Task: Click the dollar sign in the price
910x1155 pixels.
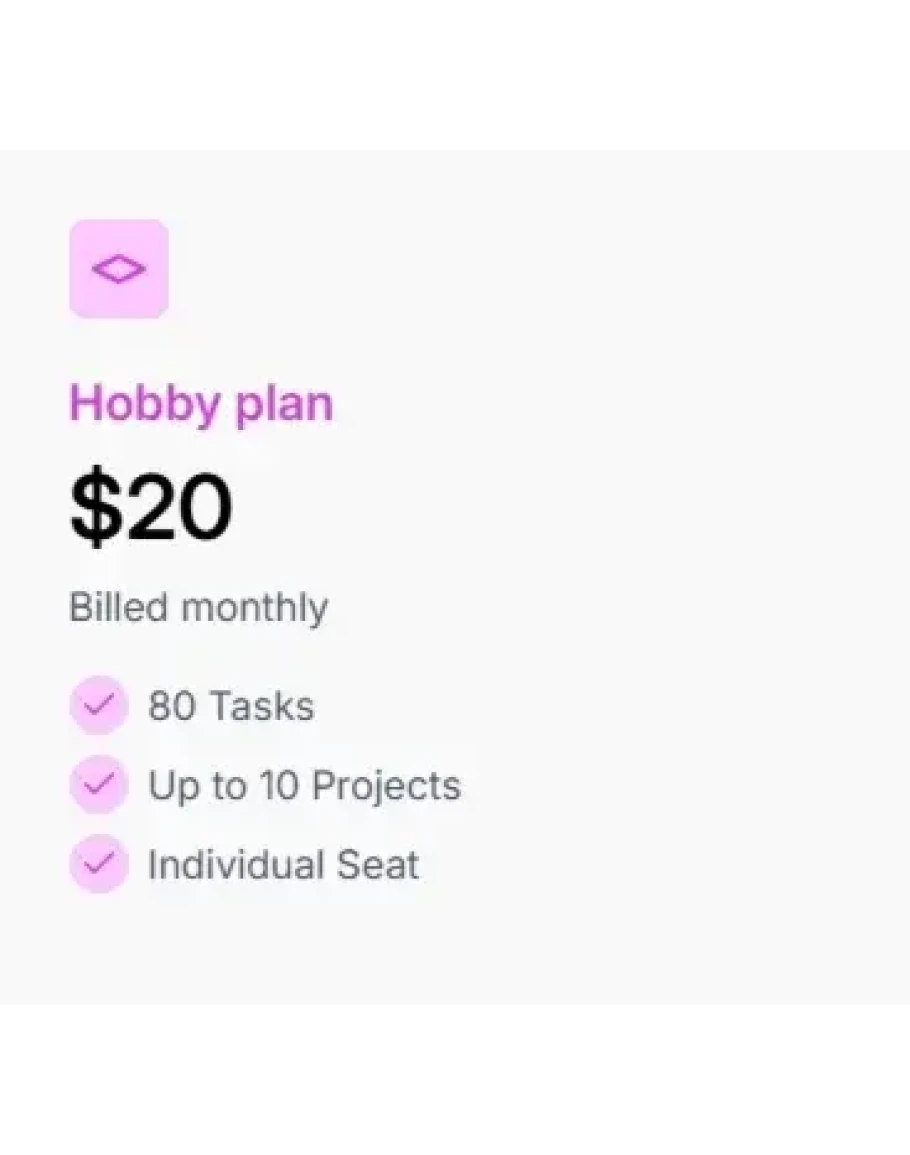Action: click(90, 509)
